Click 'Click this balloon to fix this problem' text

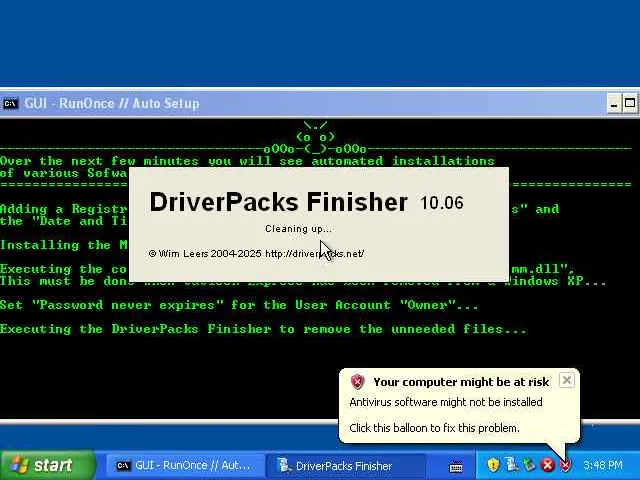(434, 428)
